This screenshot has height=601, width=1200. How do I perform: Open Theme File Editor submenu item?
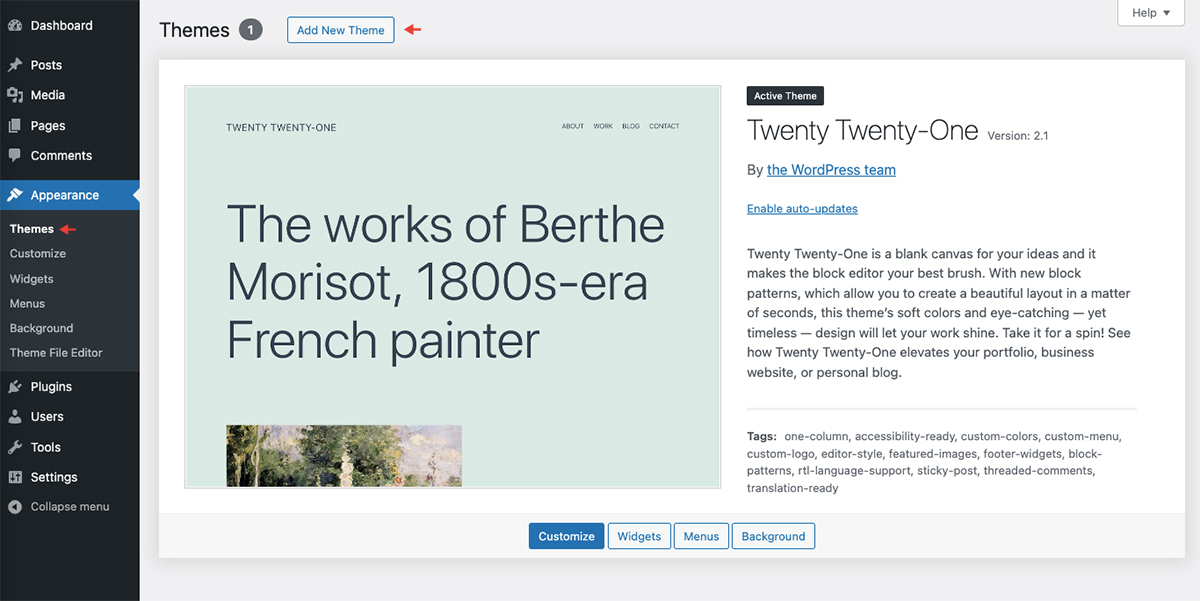pyautogui.click(x=56, y=353)
